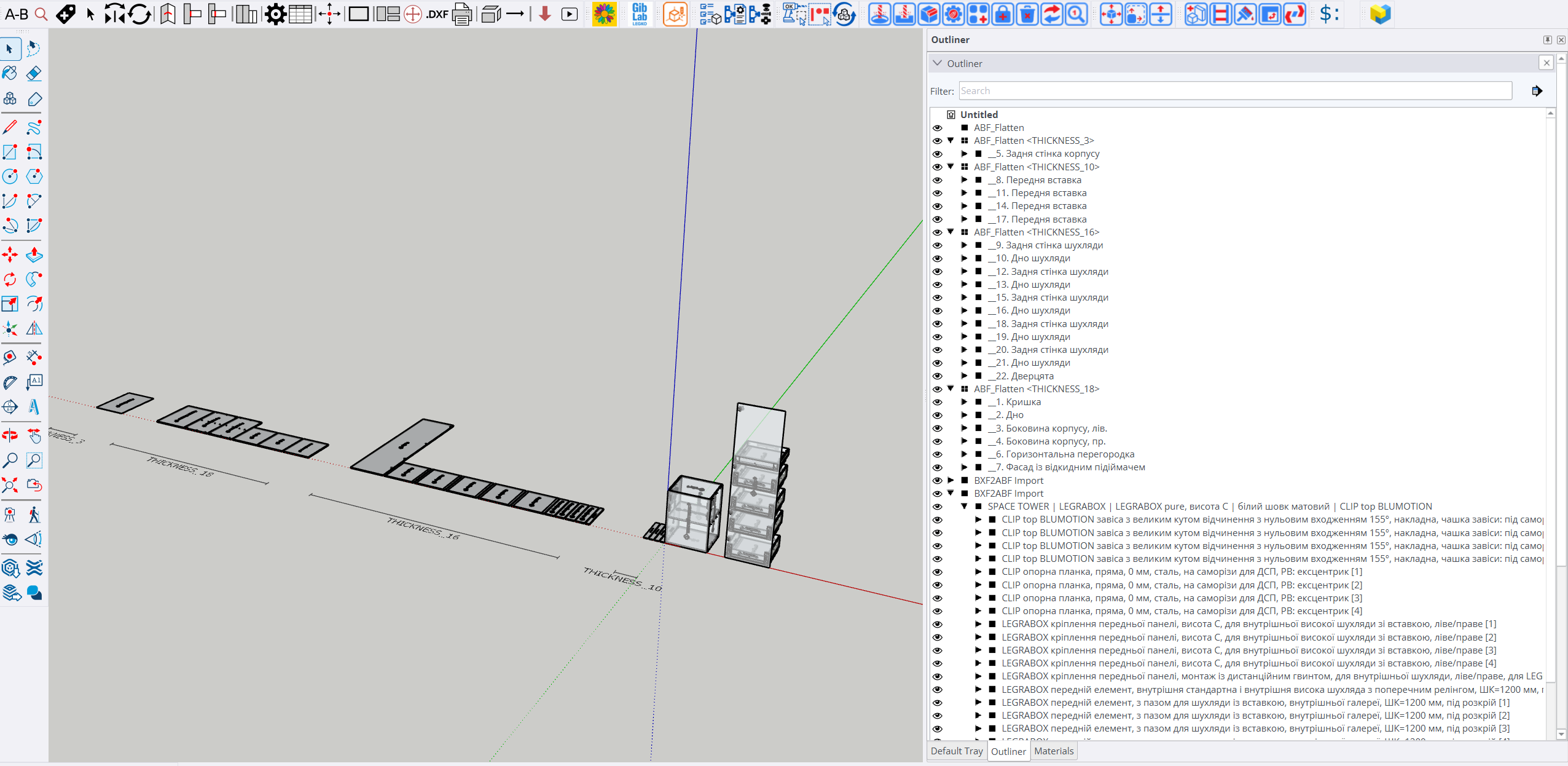This screenshot has width=1568, height=766.
Task: Open the ABF settings gear icon
Action: (275, 14)
